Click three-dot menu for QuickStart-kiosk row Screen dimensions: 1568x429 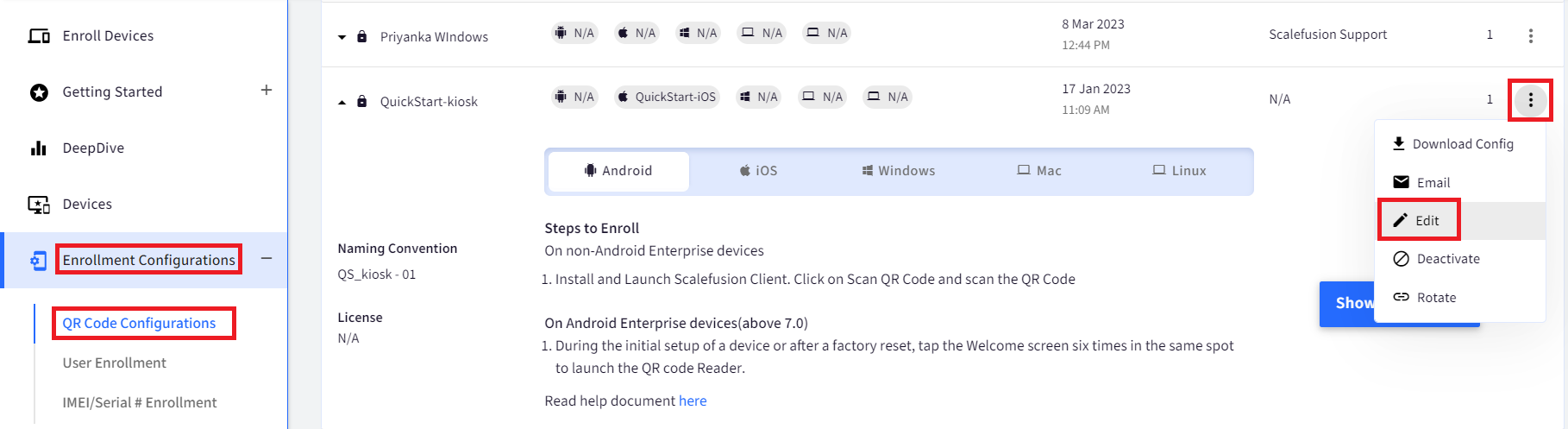coord(1530,100)
